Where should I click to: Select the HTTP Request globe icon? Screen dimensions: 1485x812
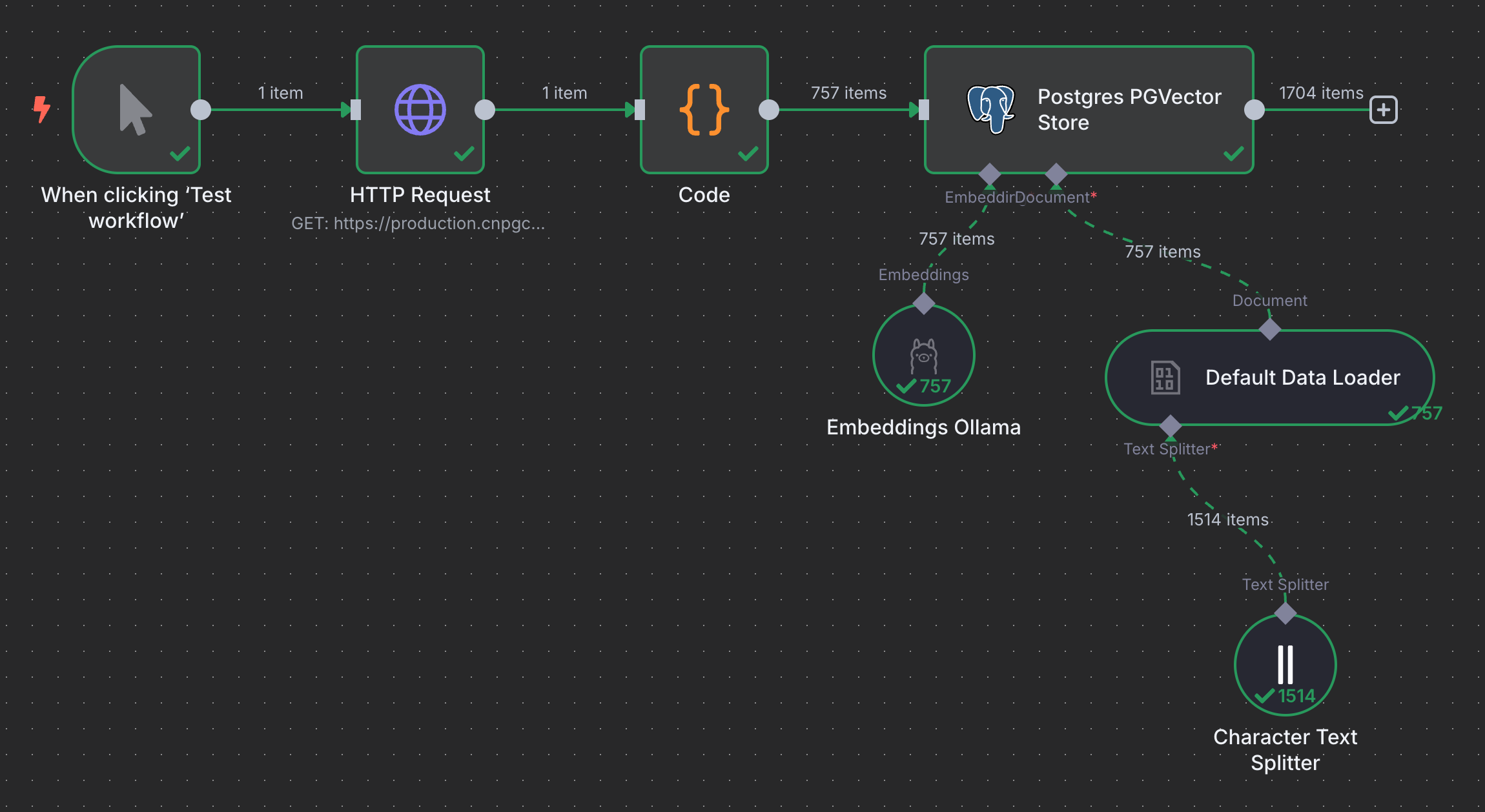[420, 110]
